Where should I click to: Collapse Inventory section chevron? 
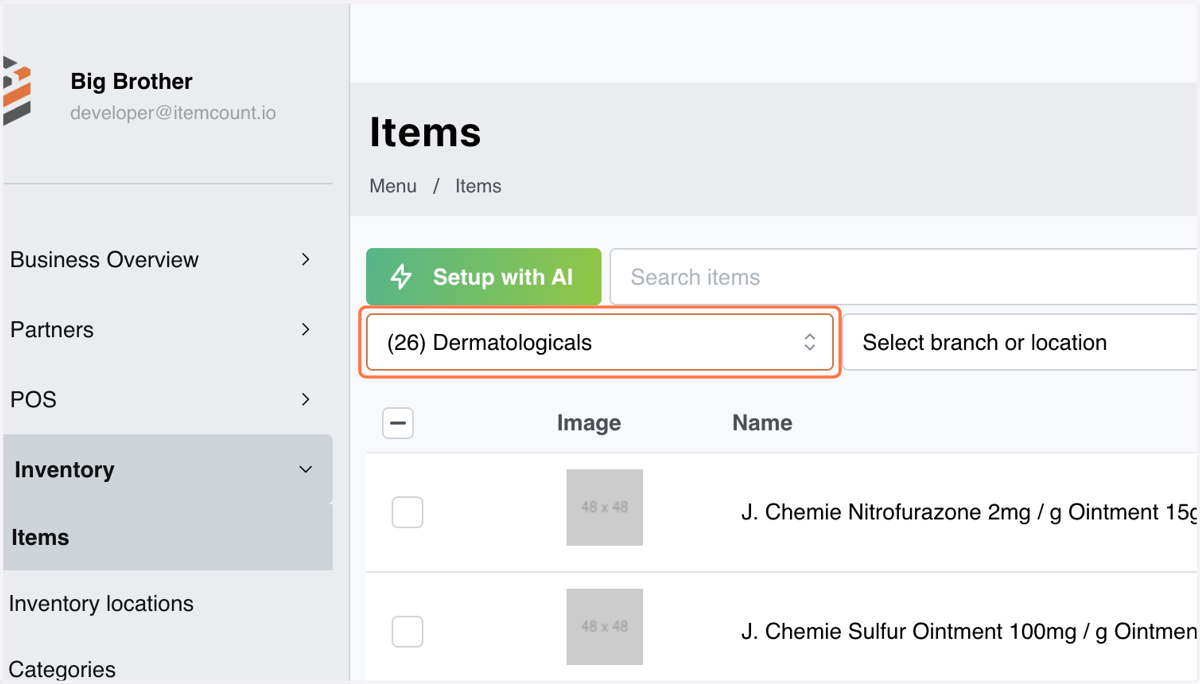[306, 469]
